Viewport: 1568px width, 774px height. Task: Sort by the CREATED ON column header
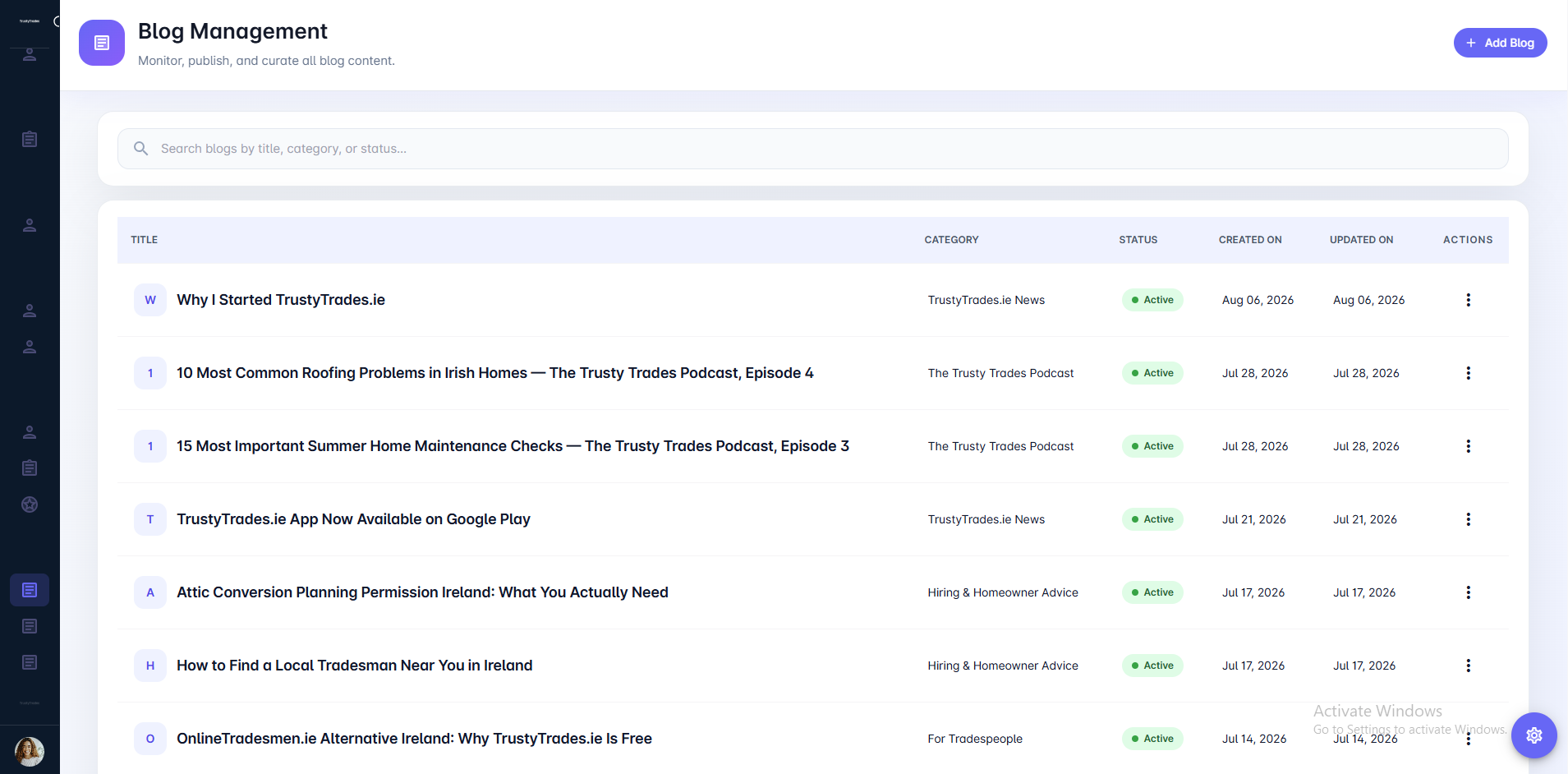(1250, 240)
